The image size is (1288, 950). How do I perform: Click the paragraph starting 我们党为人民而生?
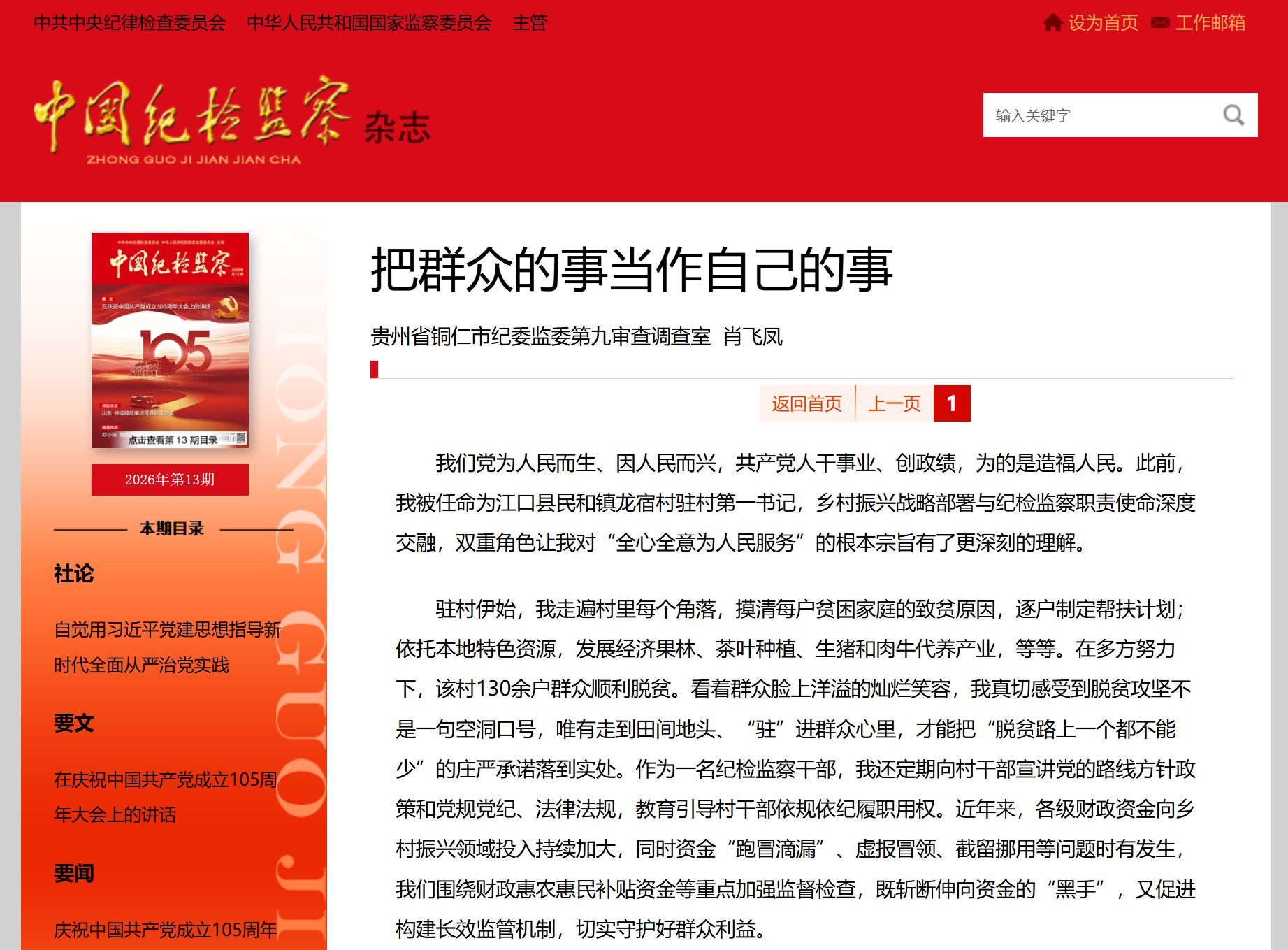coord(795,503)
